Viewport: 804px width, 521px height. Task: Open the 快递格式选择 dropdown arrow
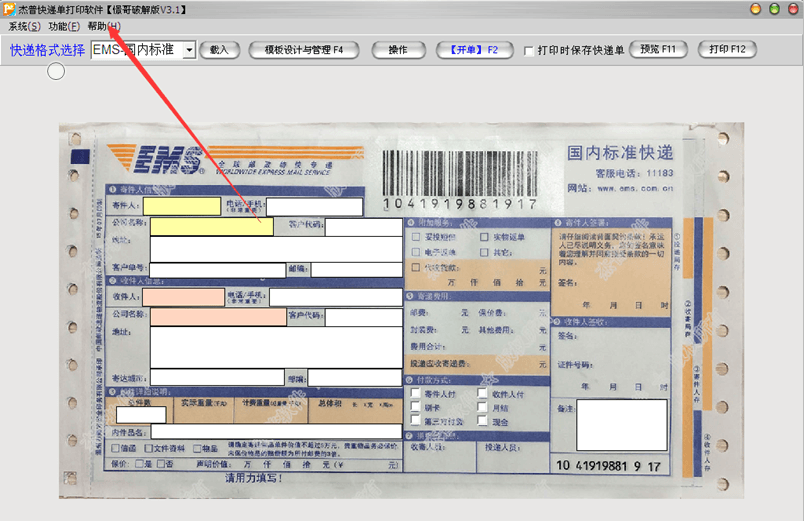[190, 50]
